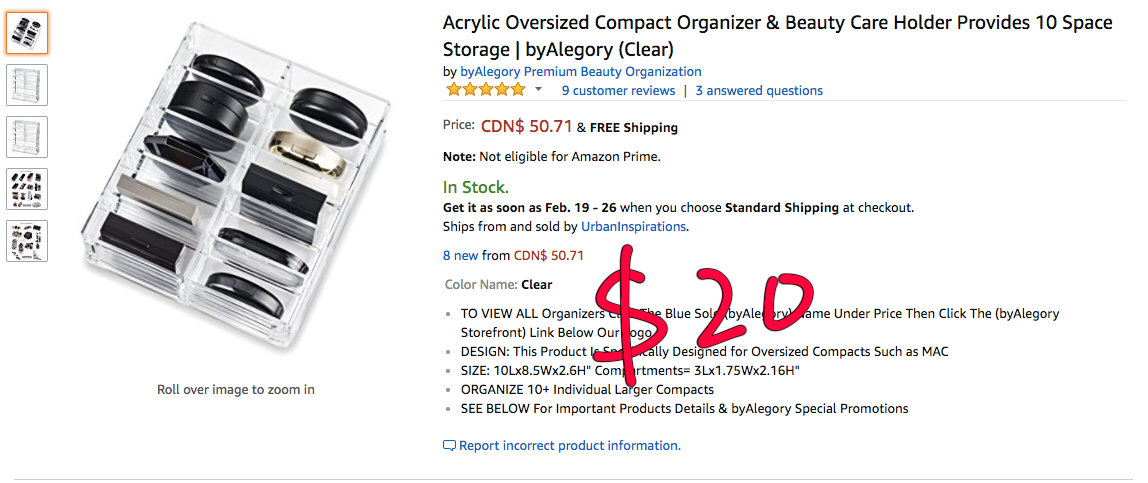Expand the rating breakdown dropdown arrow

[x=538, y=90]
